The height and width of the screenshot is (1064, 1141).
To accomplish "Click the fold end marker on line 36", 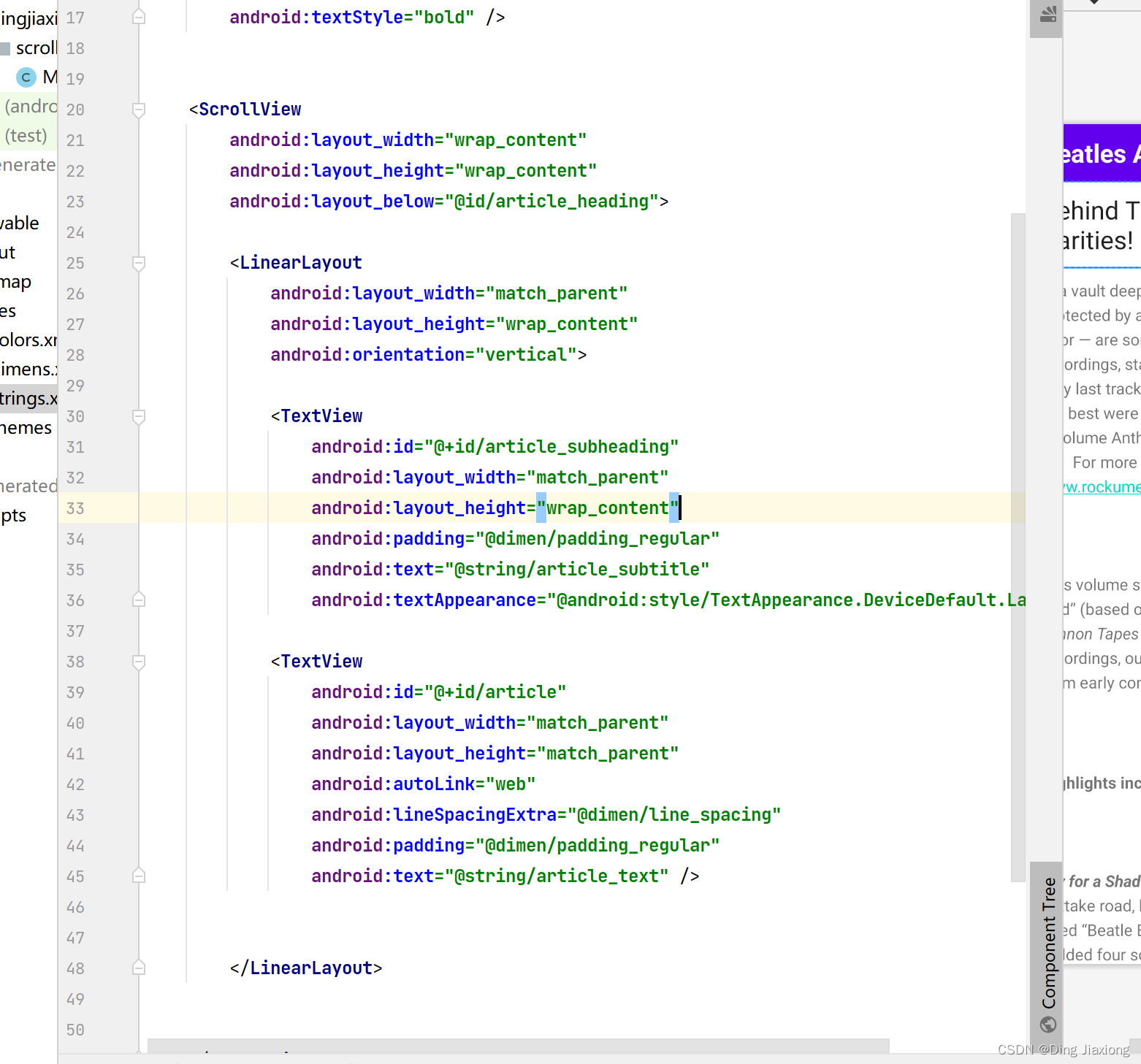I will point(139,600).
